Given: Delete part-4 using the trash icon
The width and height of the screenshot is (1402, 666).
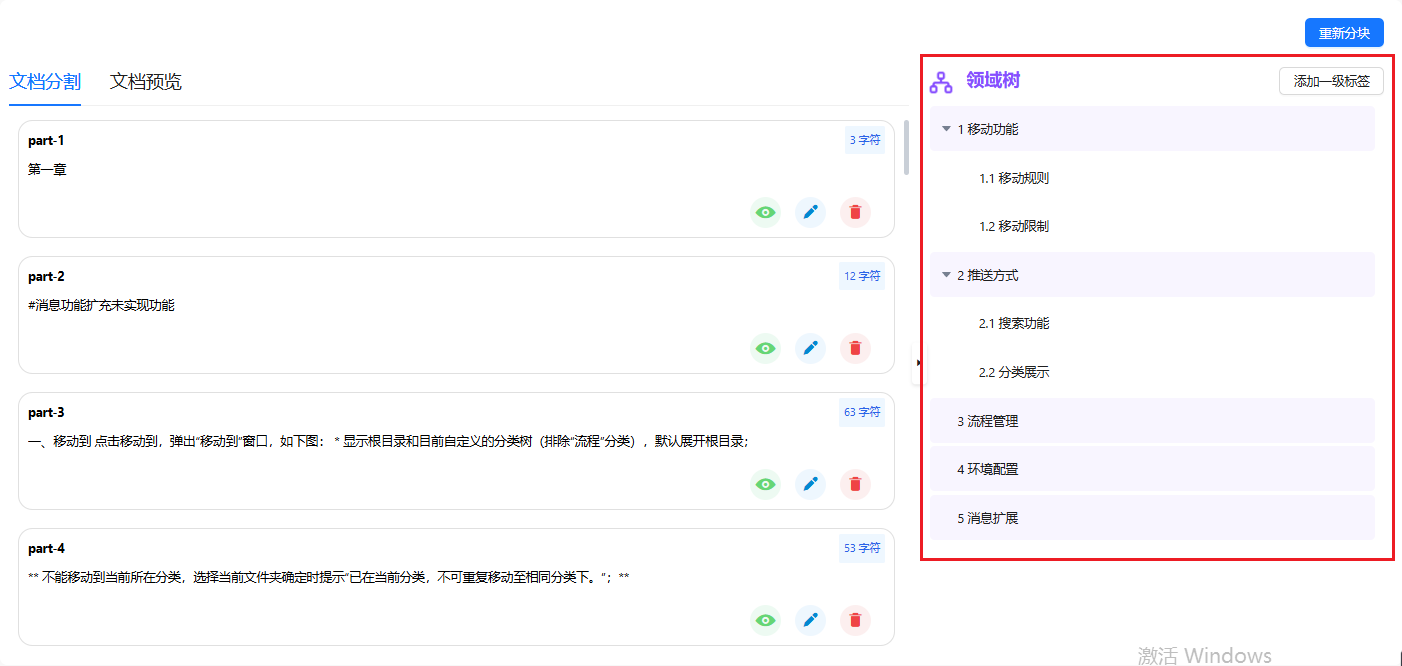Looking at the screenshot, I should [855, 620].
